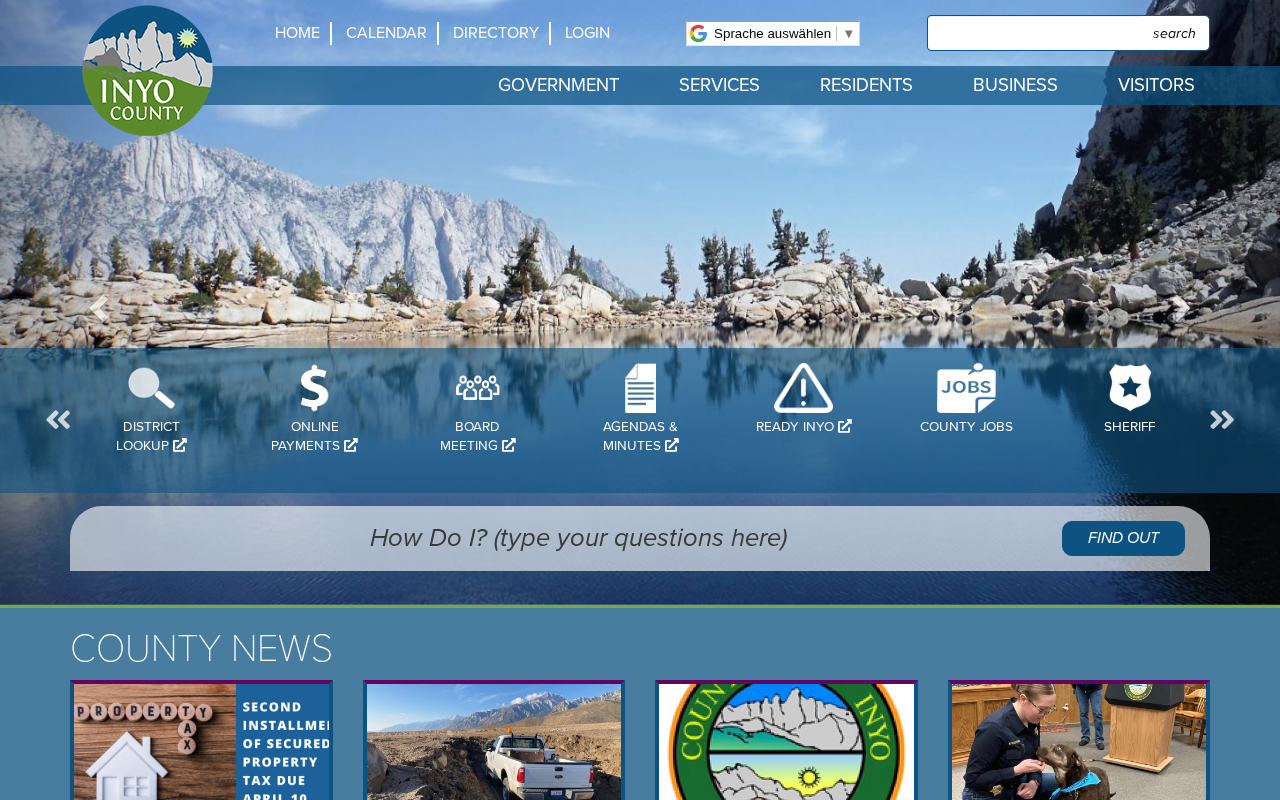Image resolution: width=1280 pixels, height=800 pixels.
Task: Click the Find Out button
Action: pyautogui.click(x=1123, y=538)
